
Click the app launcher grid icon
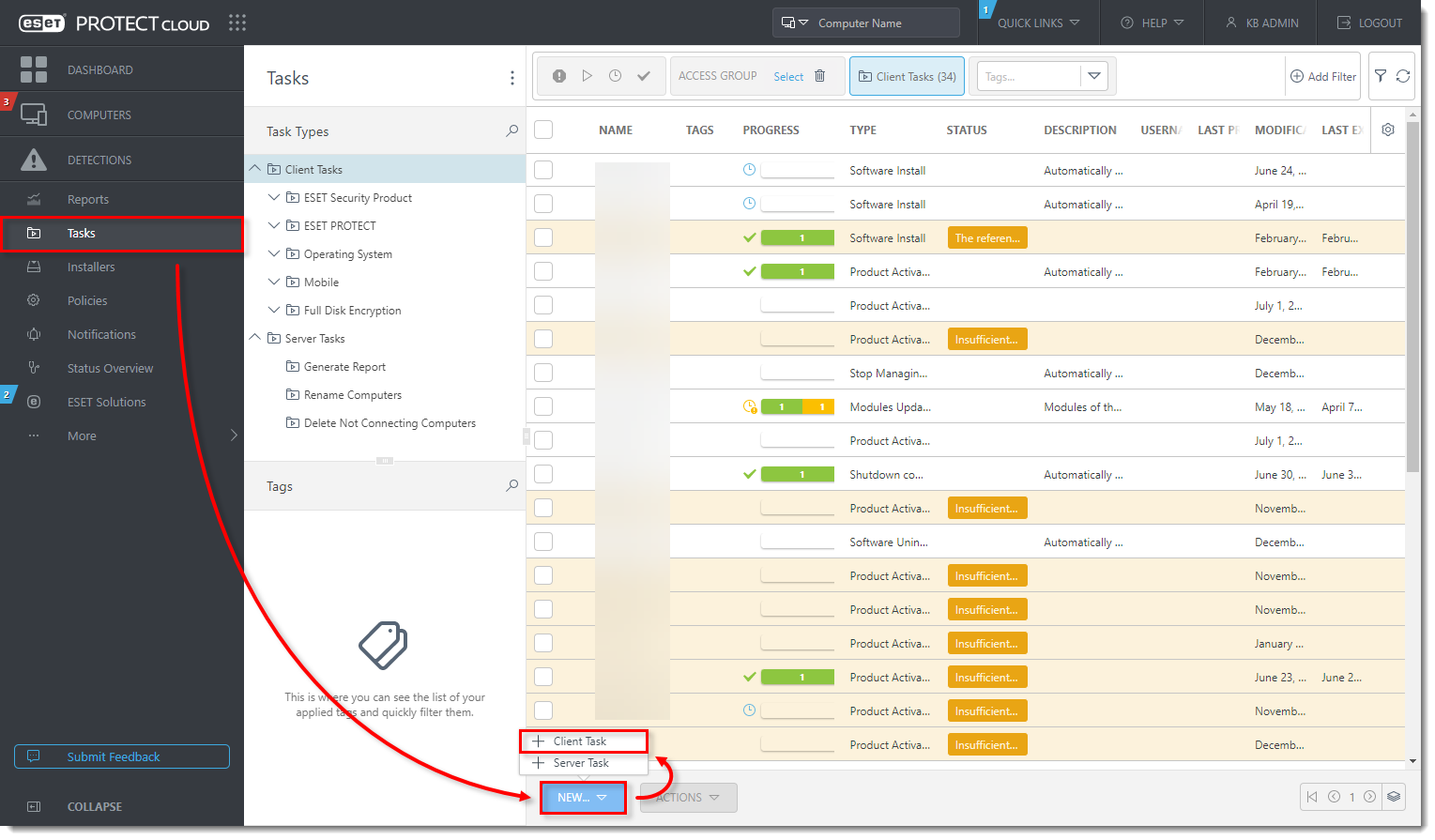point(237,23)
